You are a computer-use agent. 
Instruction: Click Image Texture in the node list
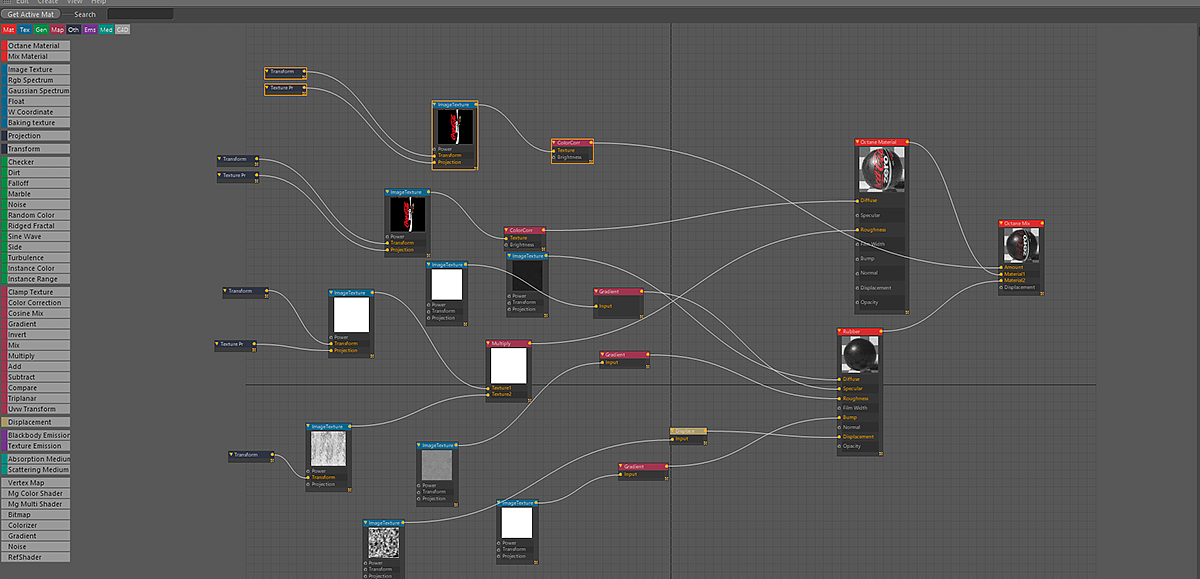[35, 70]
